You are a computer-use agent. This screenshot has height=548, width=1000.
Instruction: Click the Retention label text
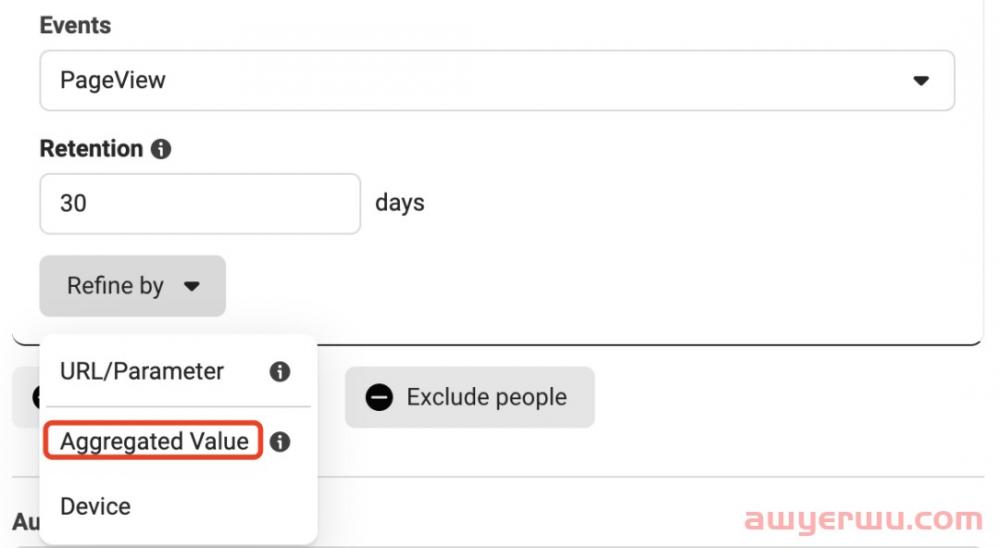click(x=91, y=149)
